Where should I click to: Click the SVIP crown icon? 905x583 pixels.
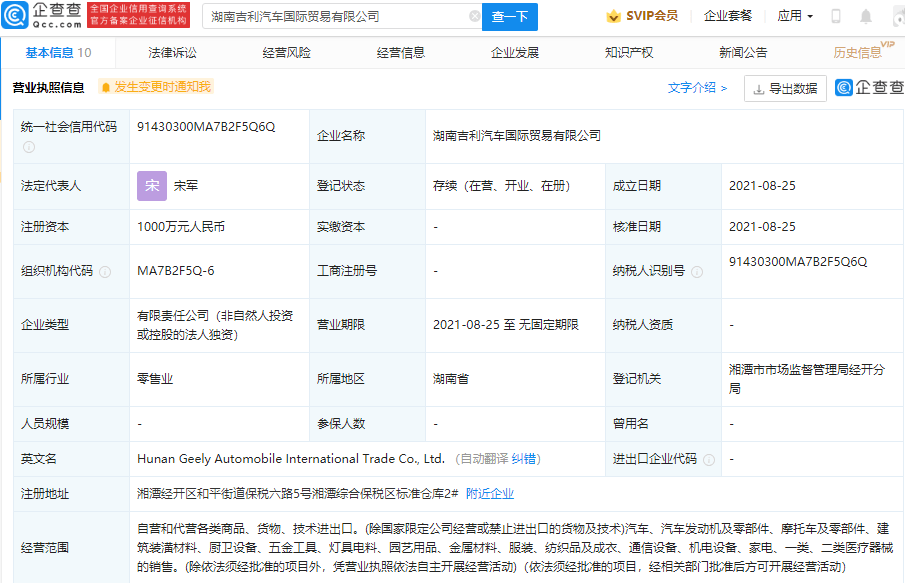click(x=613, y=16)
